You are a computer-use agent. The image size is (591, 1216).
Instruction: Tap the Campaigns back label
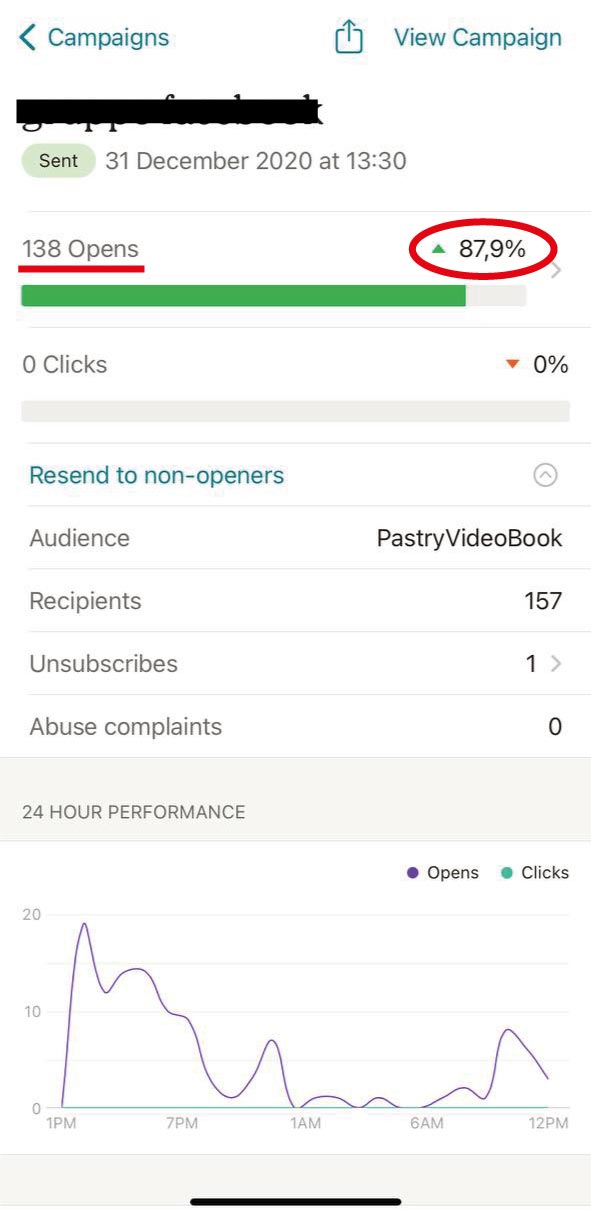pyautogui.click(x=108, y=38)
